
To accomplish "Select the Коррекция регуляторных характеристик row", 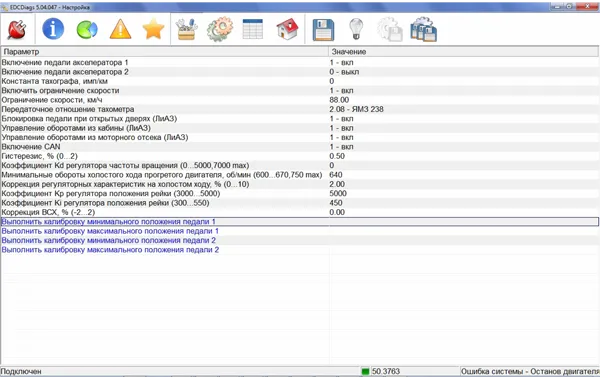I will point(300,184).
